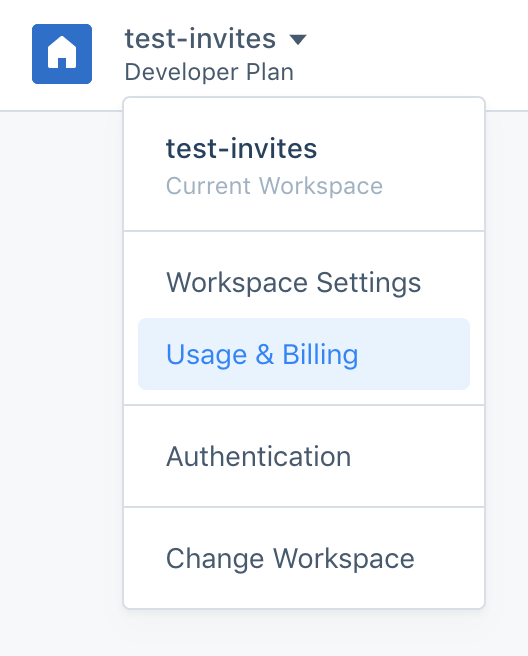Image resolution: width=528 pixels, height=656 pixels.
Task: Go to home via house icon
Action: 62,54
